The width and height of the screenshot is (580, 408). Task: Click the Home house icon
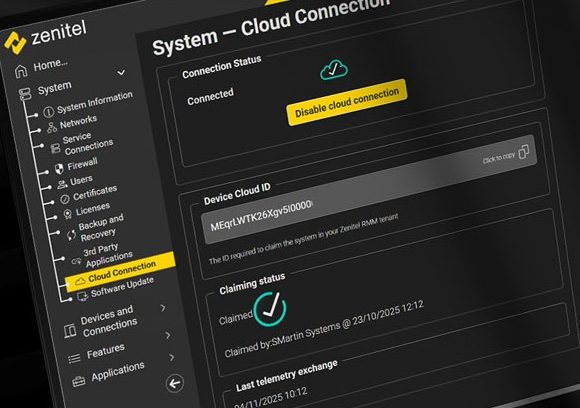click(x=21, y=71)
